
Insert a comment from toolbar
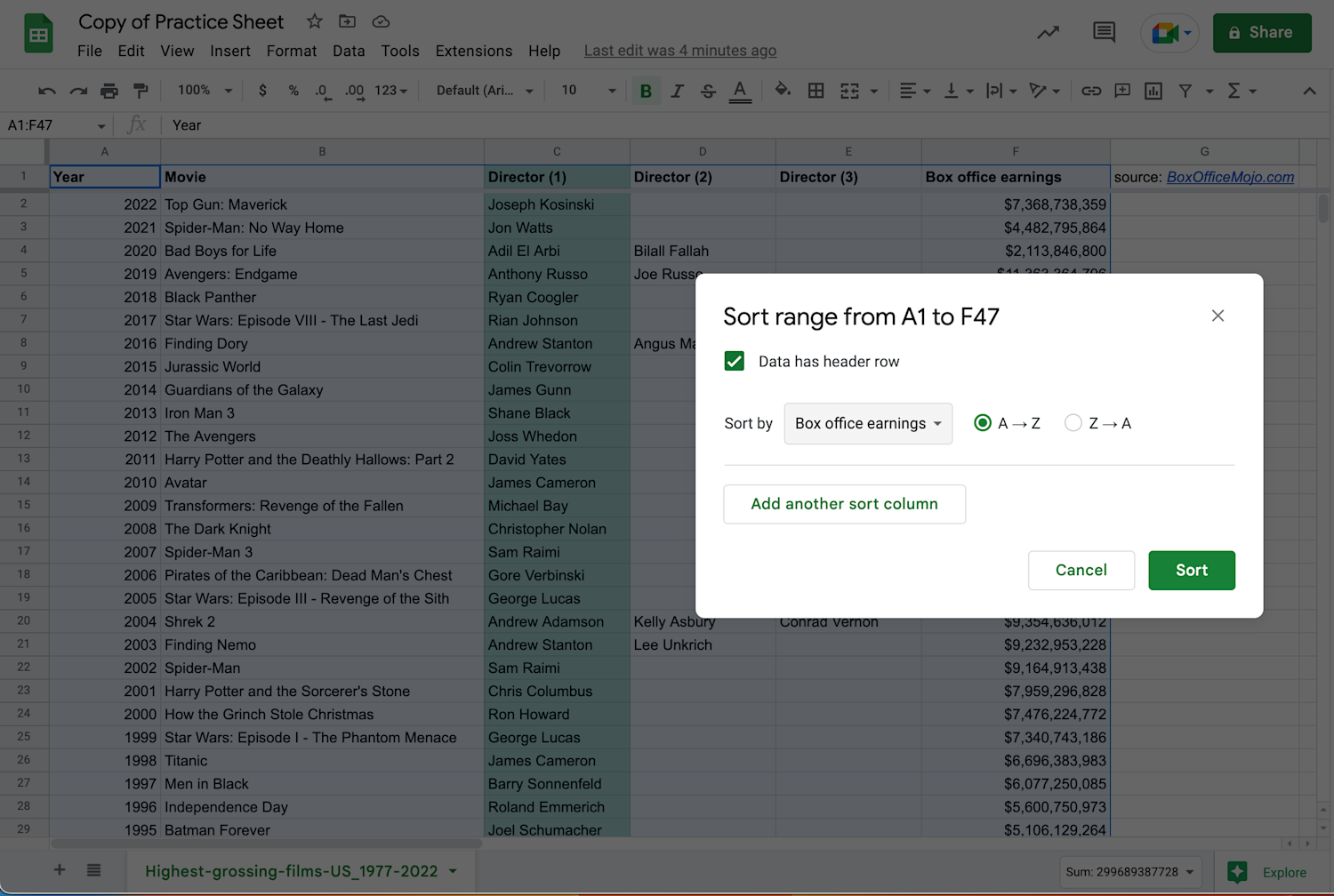point(1122,91)
